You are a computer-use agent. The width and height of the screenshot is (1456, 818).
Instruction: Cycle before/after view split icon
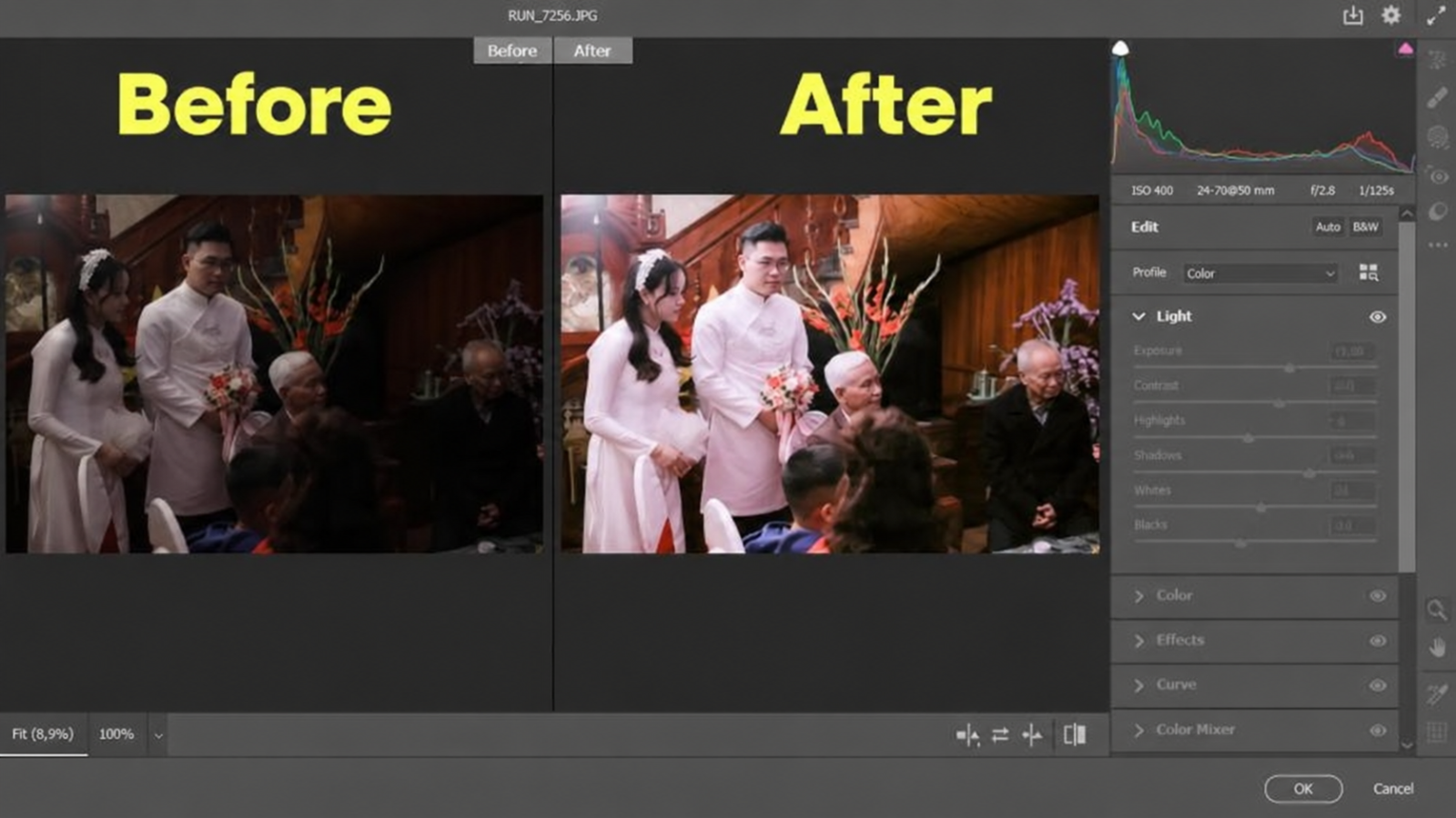tap(1075, 734)
